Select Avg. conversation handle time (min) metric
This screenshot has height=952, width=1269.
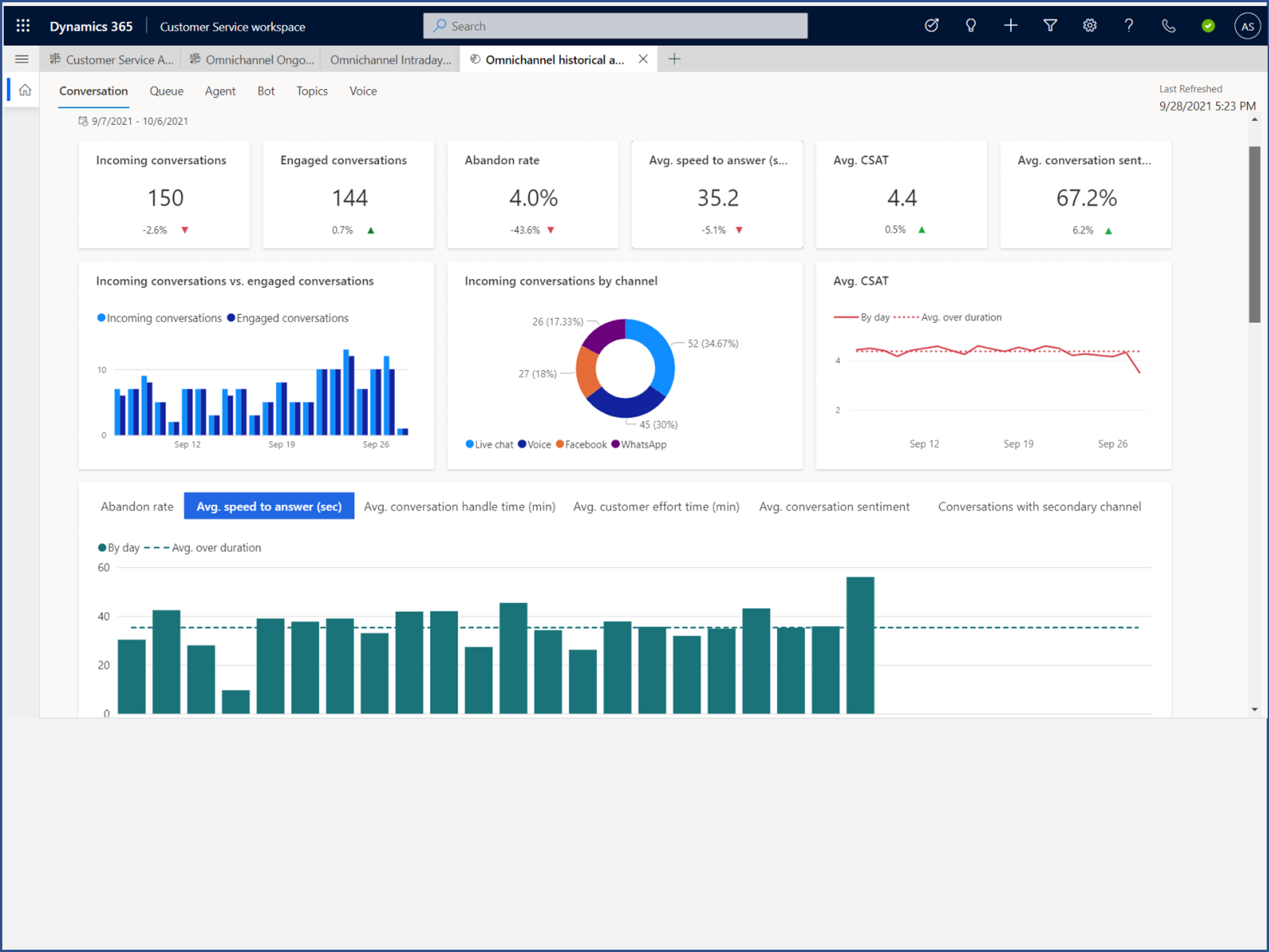(x=460, y=506)
